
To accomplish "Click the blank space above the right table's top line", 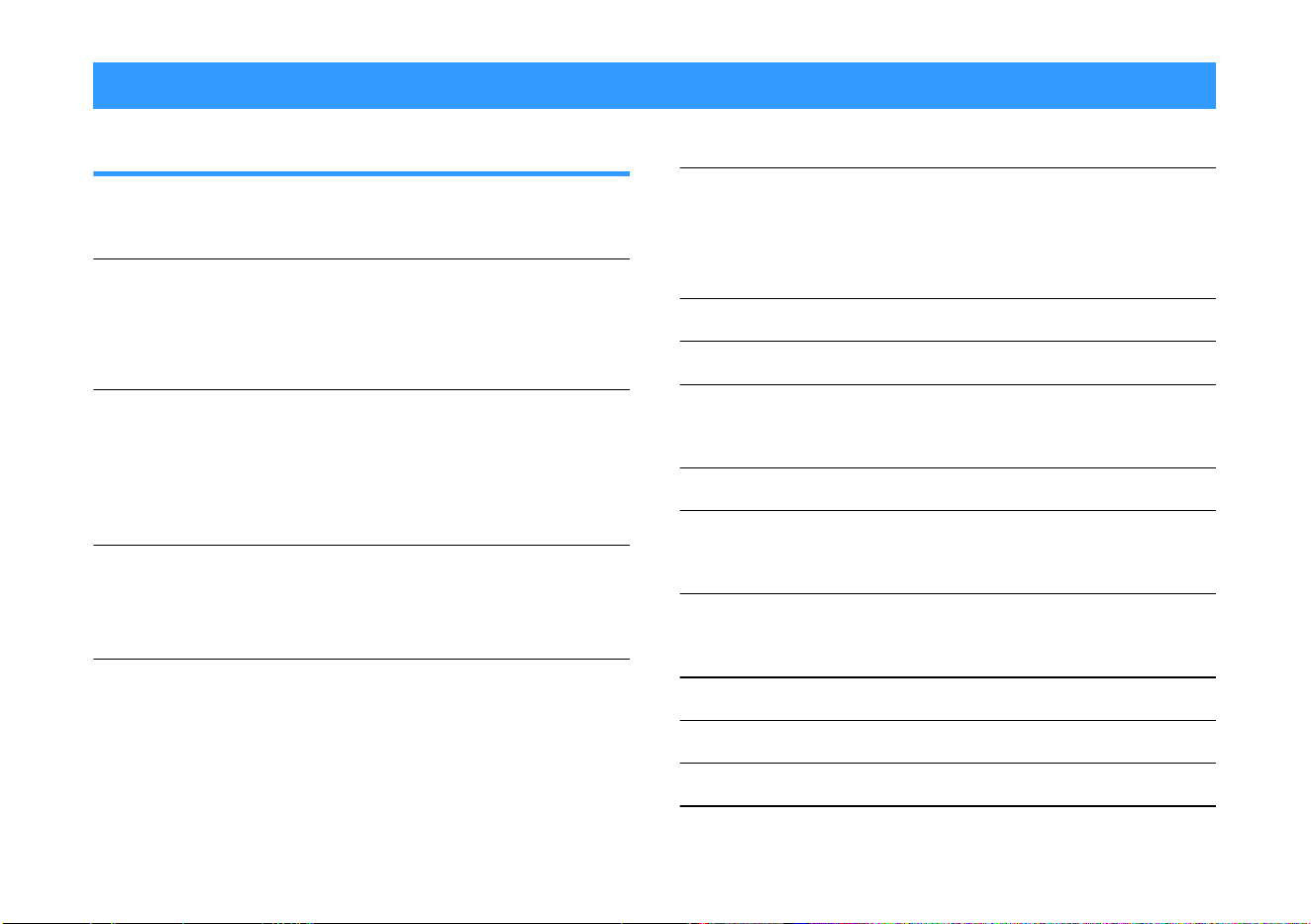I will click(948, 139).
